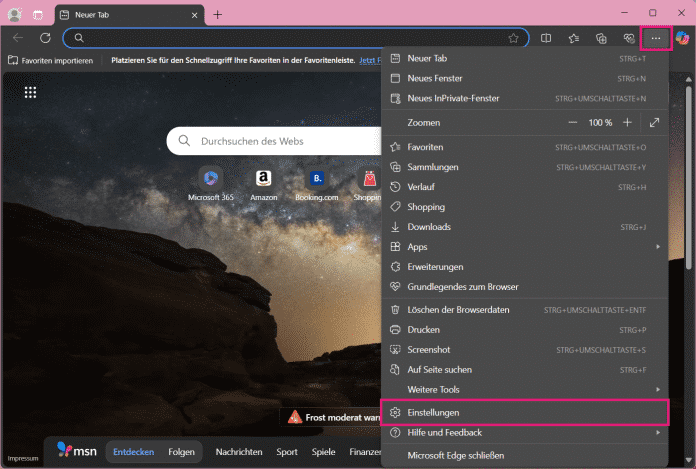The height and width of the screenshot is (469, 696).
Task: Star this page as a favorite
Action: [513, 38]
